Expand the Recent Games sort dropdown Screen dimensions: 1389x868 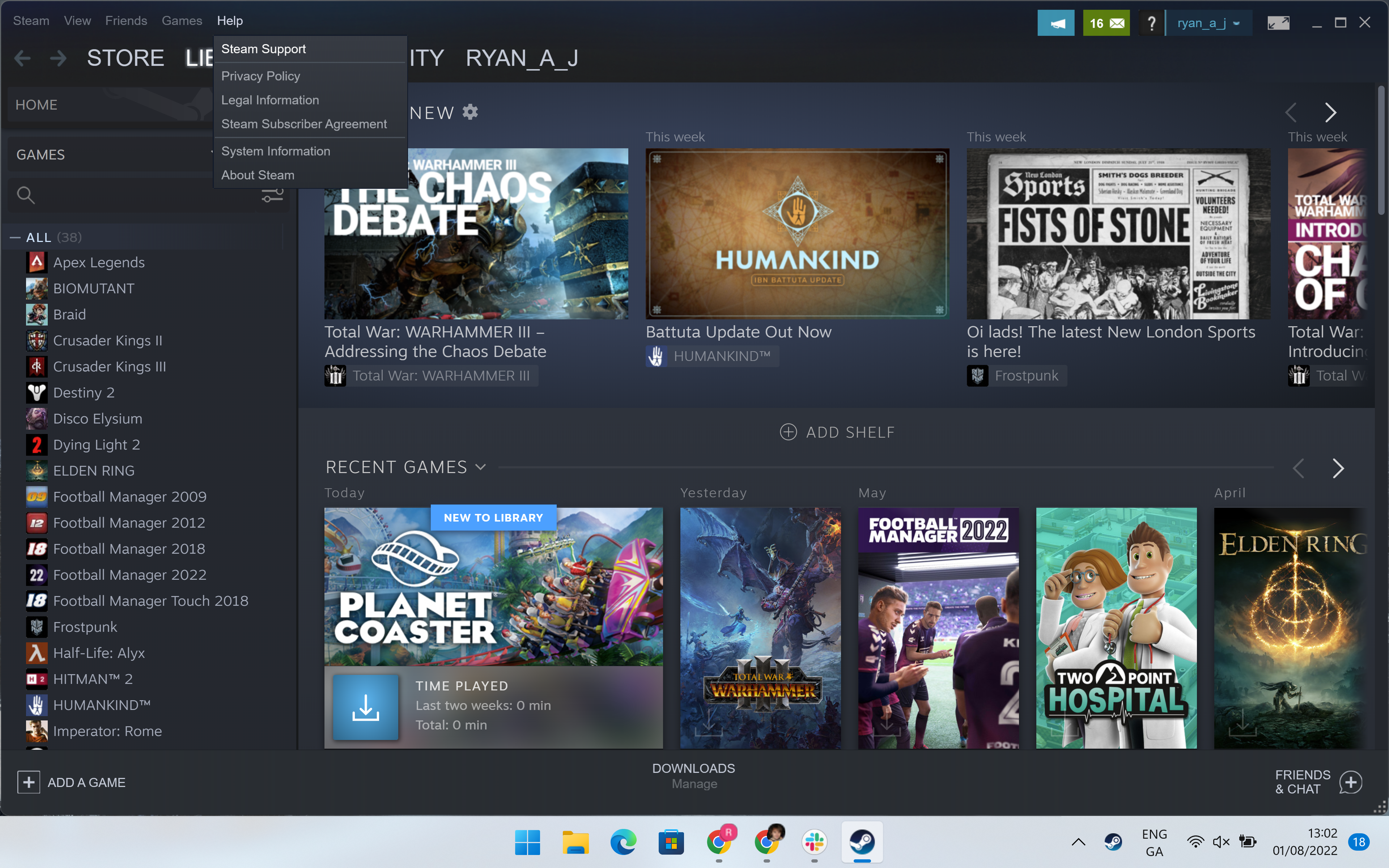click(481, 467)
